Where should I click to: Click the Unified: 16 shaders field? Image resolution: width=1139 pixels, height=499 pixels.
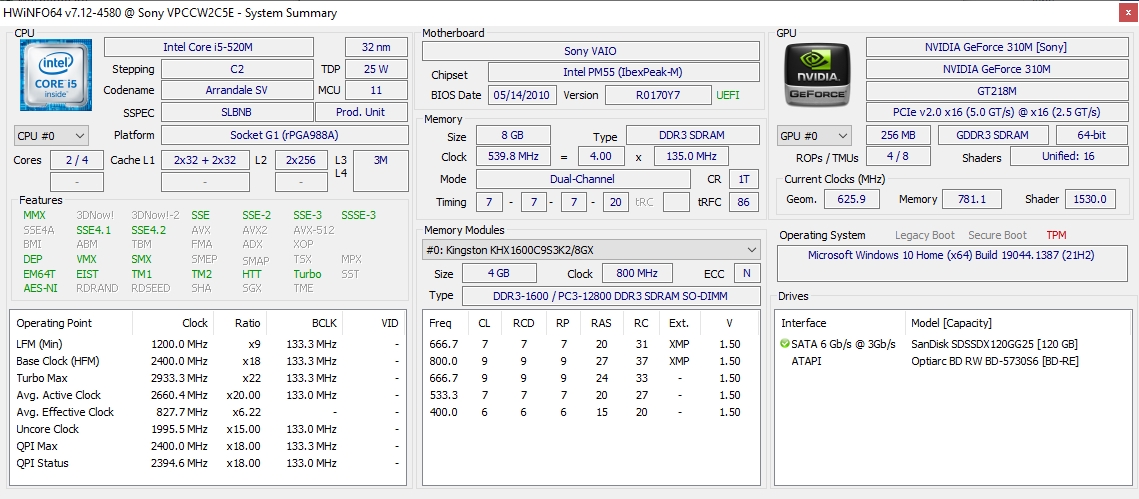1067,157
